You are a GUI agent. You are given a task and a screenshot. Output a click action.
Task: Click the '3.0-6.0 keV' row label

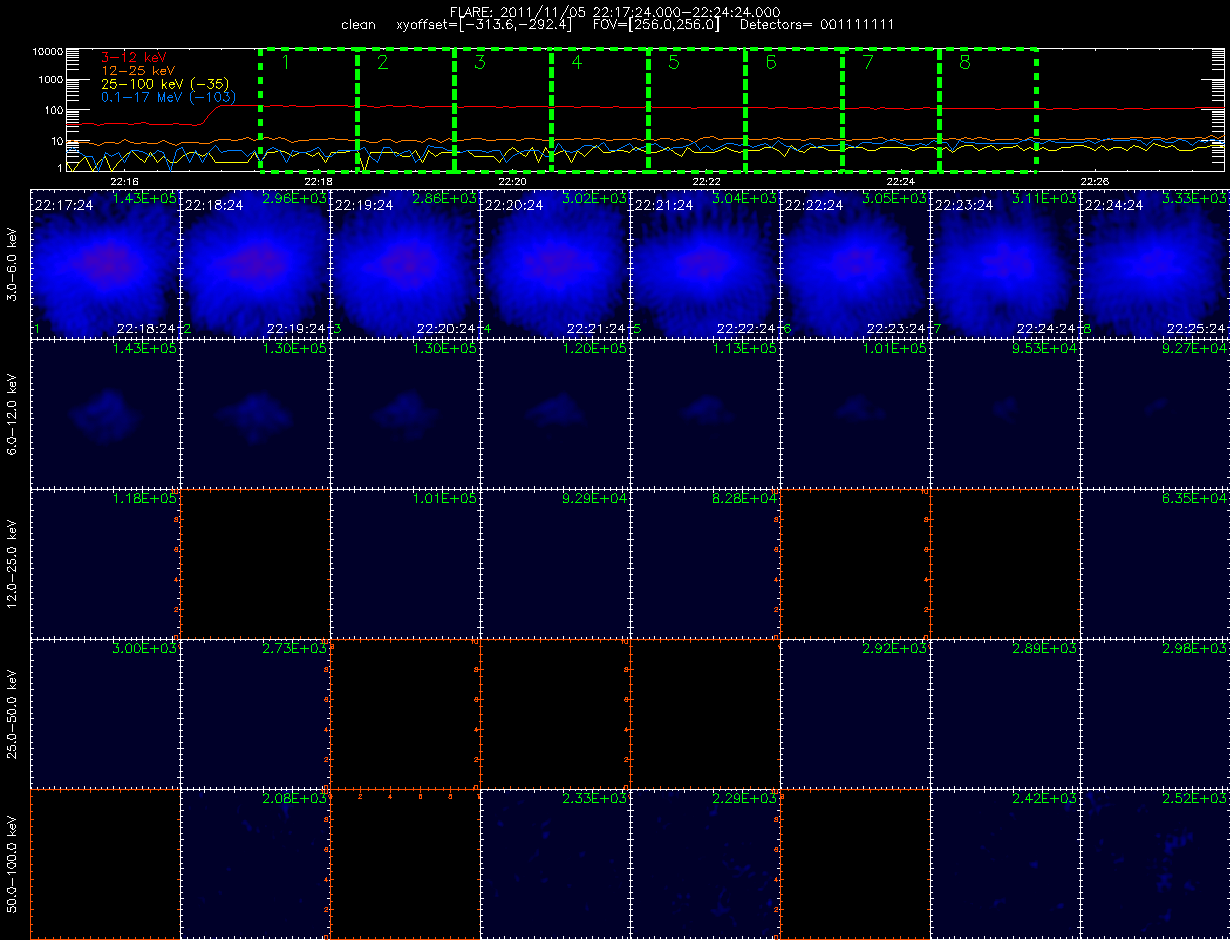point(12,263)
